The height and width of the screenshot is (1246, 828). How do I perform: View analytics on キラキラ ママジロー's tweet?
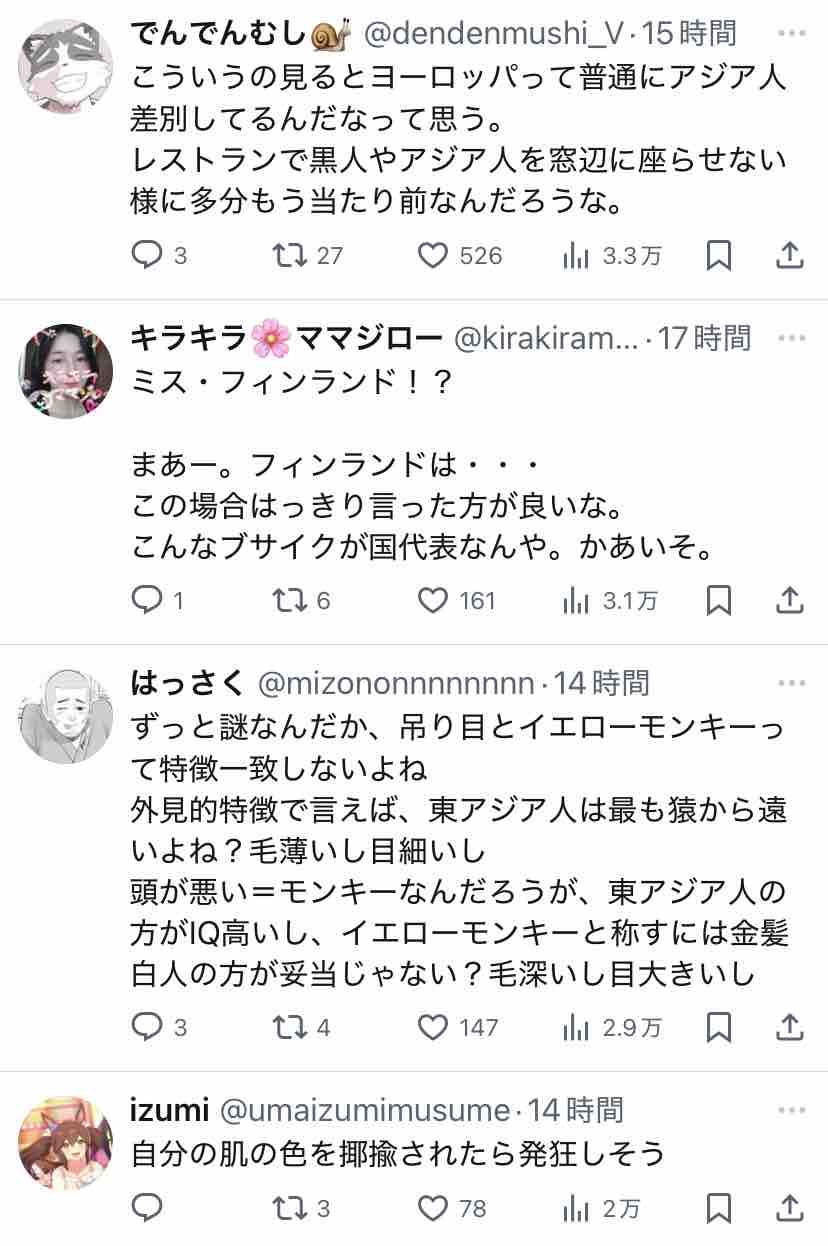pyautogui.click(x=576, y=600)
